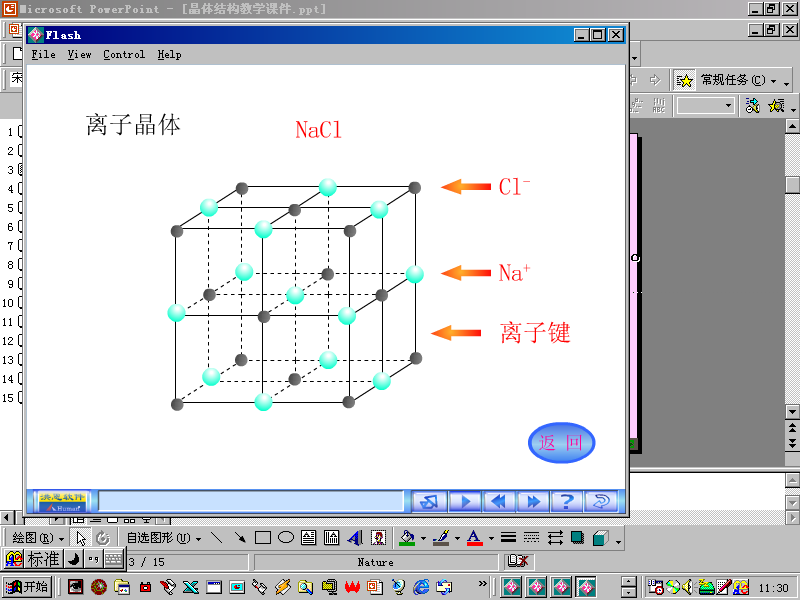
Task: Open Flash player help via question mark icon
Action: pos(567,501)
